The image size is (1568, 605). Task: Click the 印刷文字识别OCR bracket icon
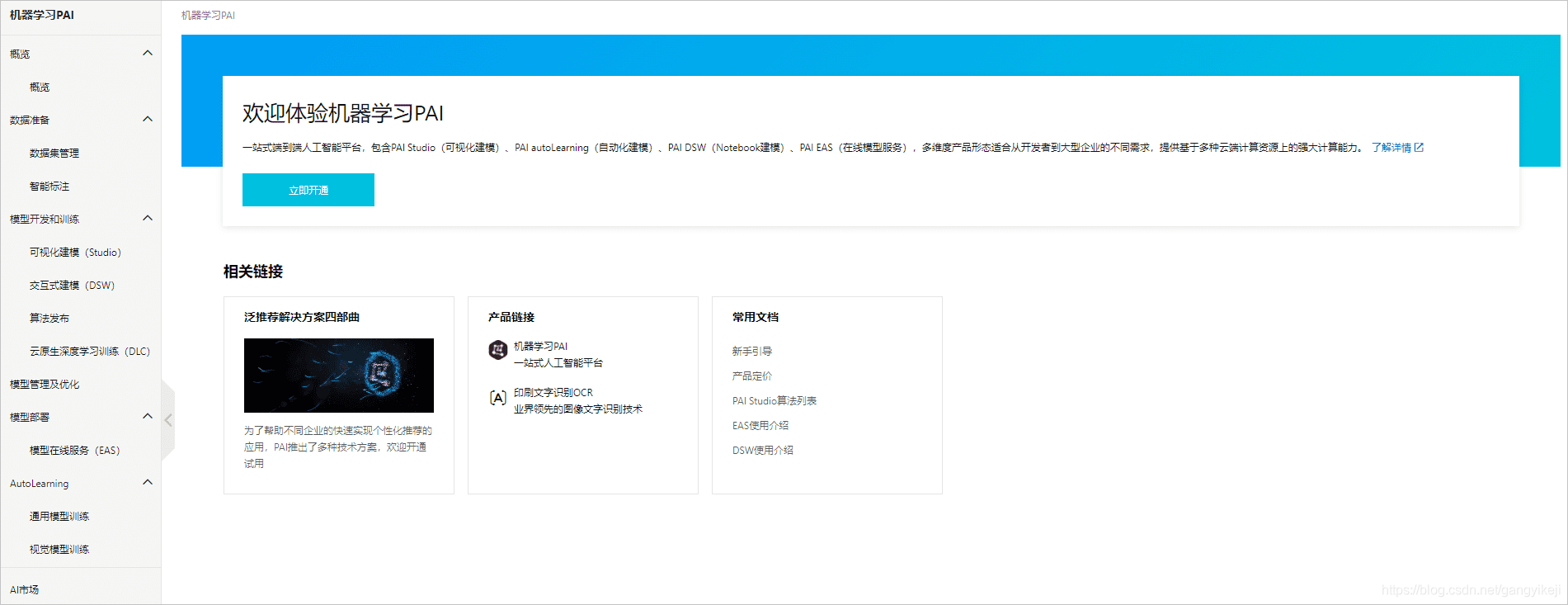(497, 398)
